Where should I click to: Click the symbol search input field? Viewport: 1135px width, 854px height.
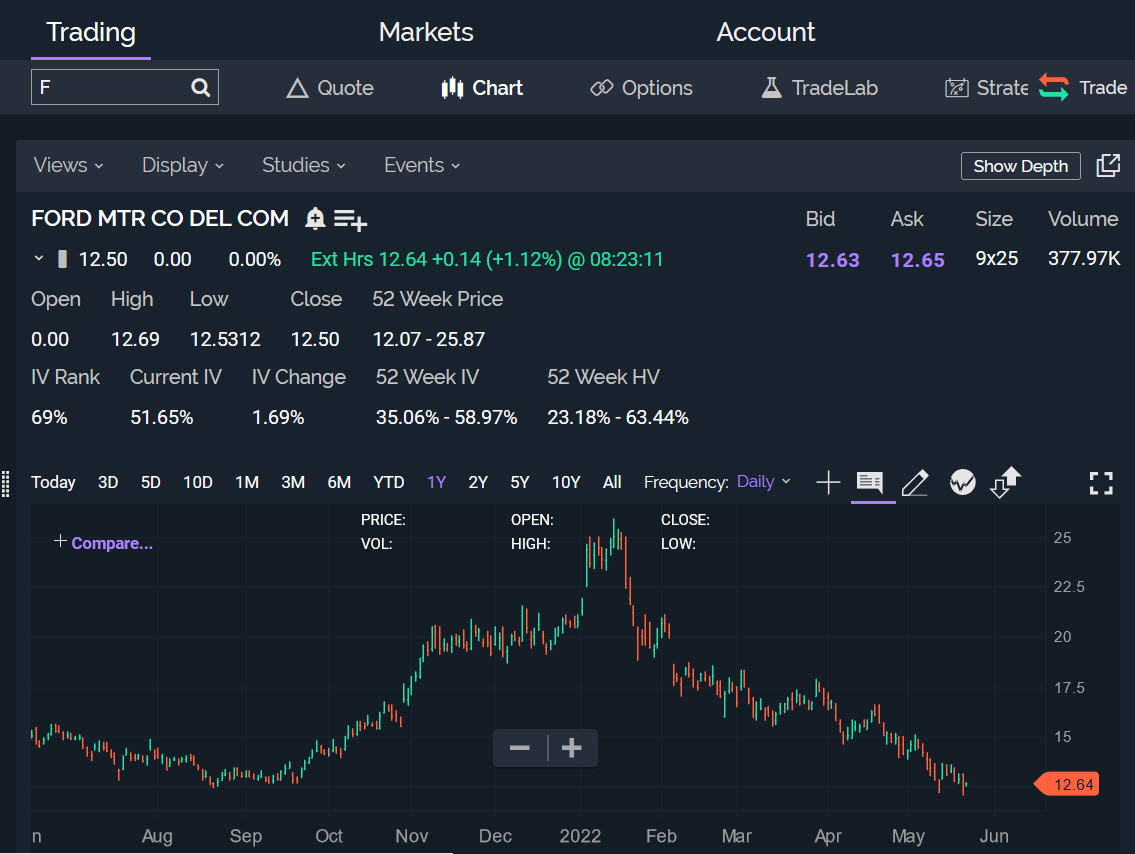tap(125, 88)
